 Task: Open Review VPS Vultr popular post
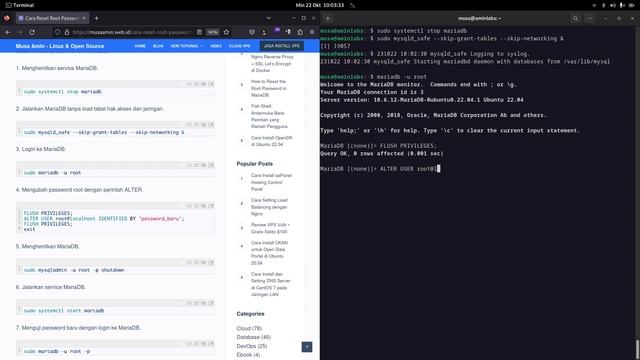[269, 228]
